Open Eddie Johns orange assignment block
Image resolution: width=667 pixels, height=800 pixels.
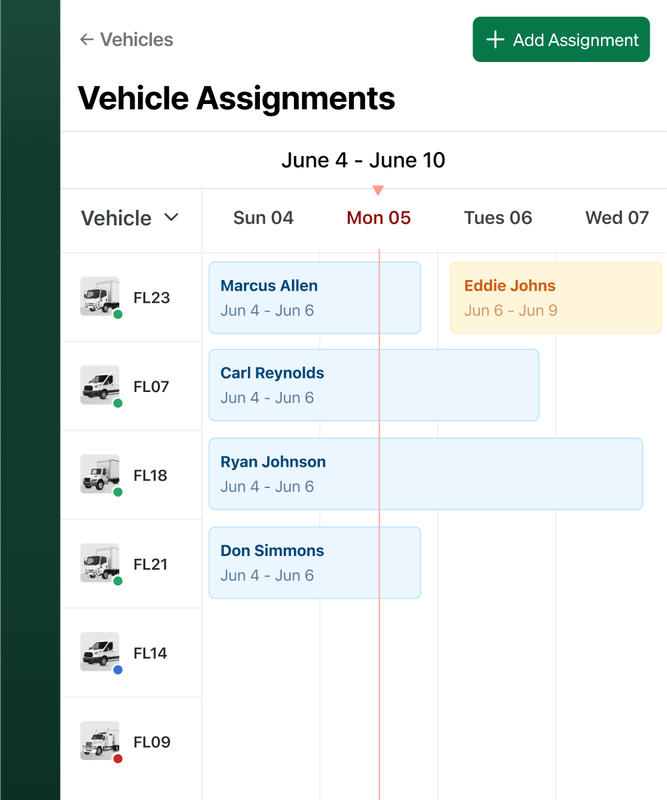click(x=556, y=297)
